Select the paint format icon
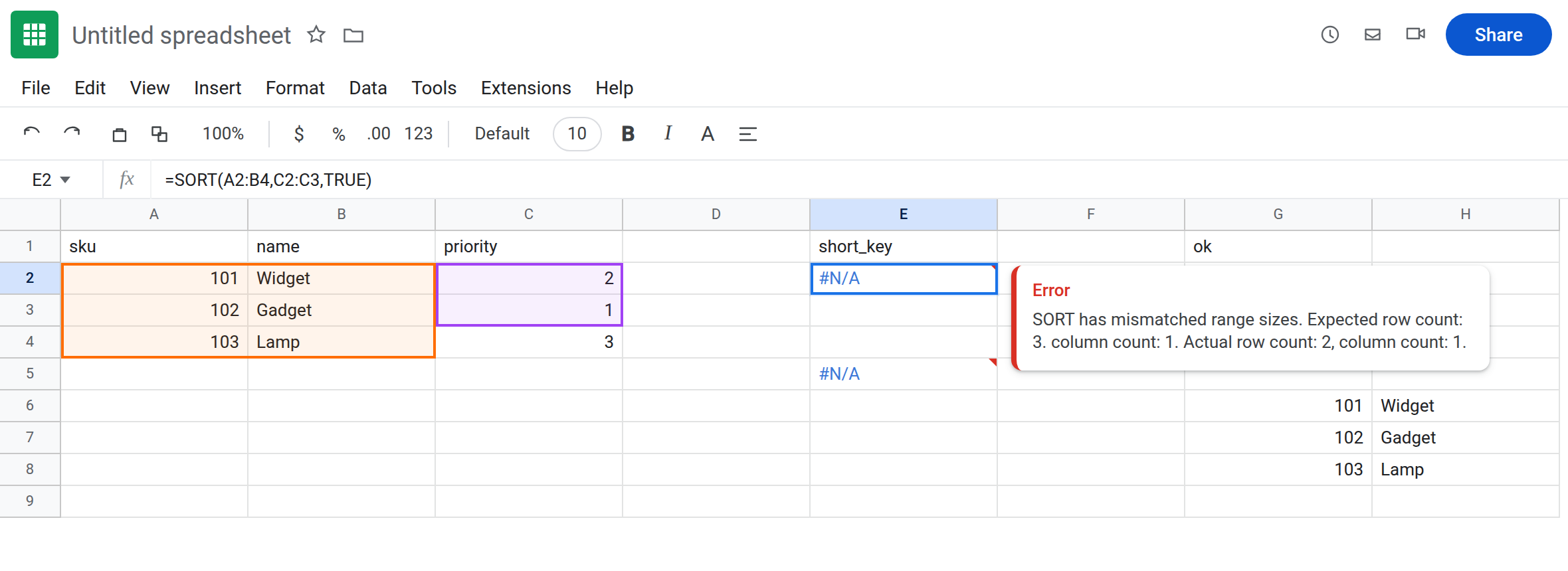The width and height of the screenshot is (1568, 571). click(159, 134)
